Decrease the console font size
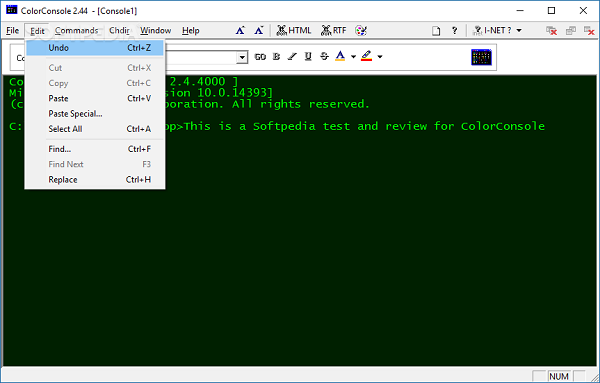This screenshot has height=383, width=600. 259,30
